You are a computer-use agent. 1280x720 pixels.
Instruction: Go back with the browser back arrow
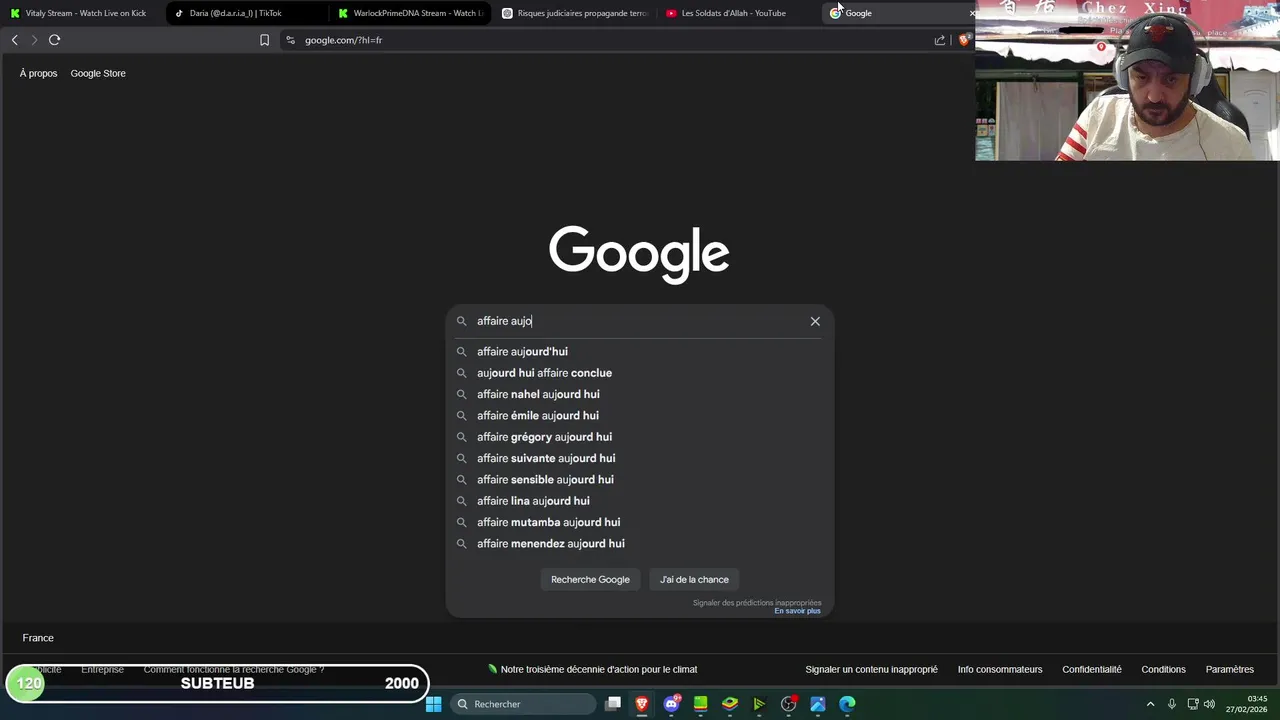pyautogui.click(x=14, y=40)
